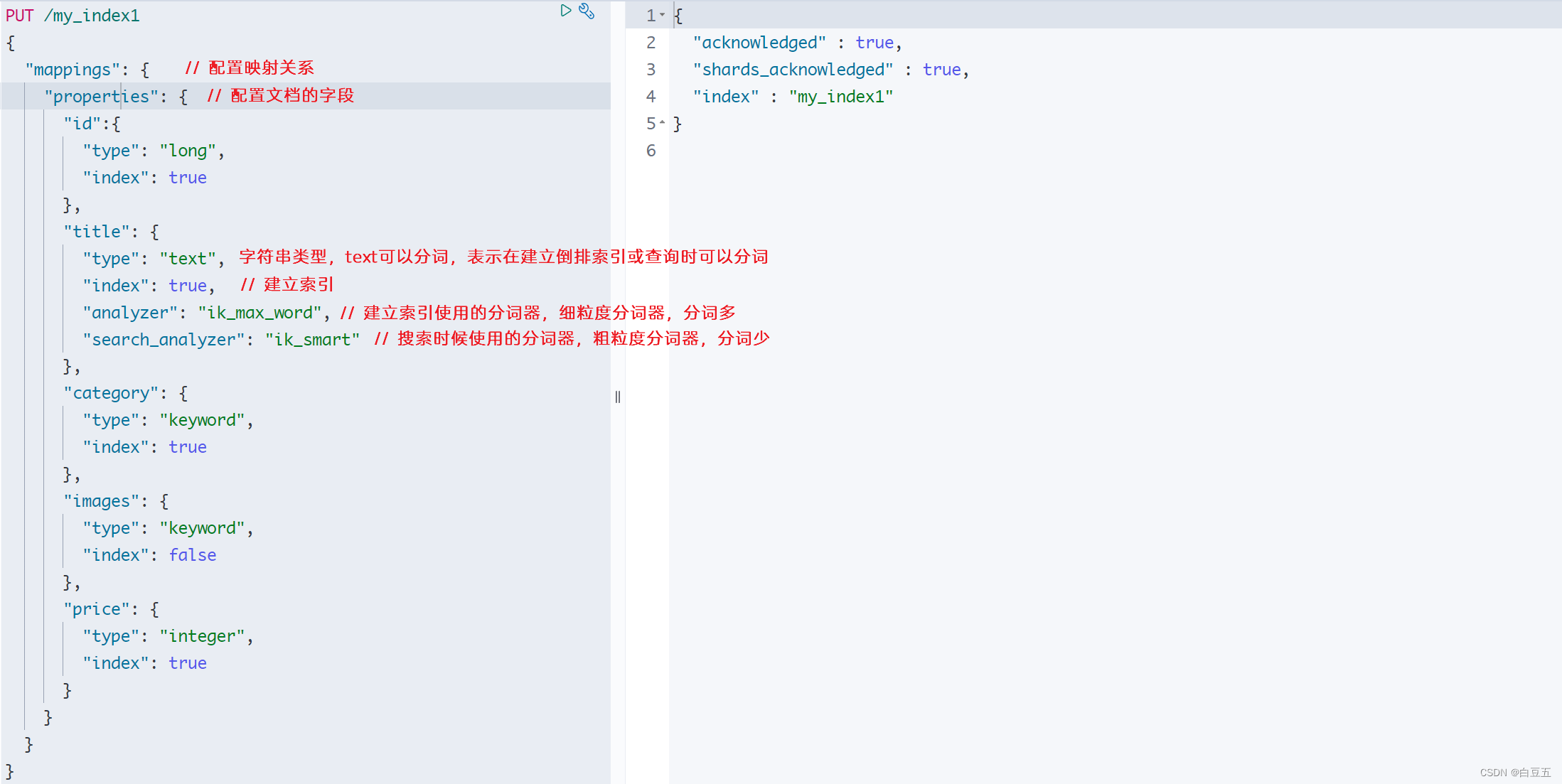Click the 配置文档的字段 comment

281,95
